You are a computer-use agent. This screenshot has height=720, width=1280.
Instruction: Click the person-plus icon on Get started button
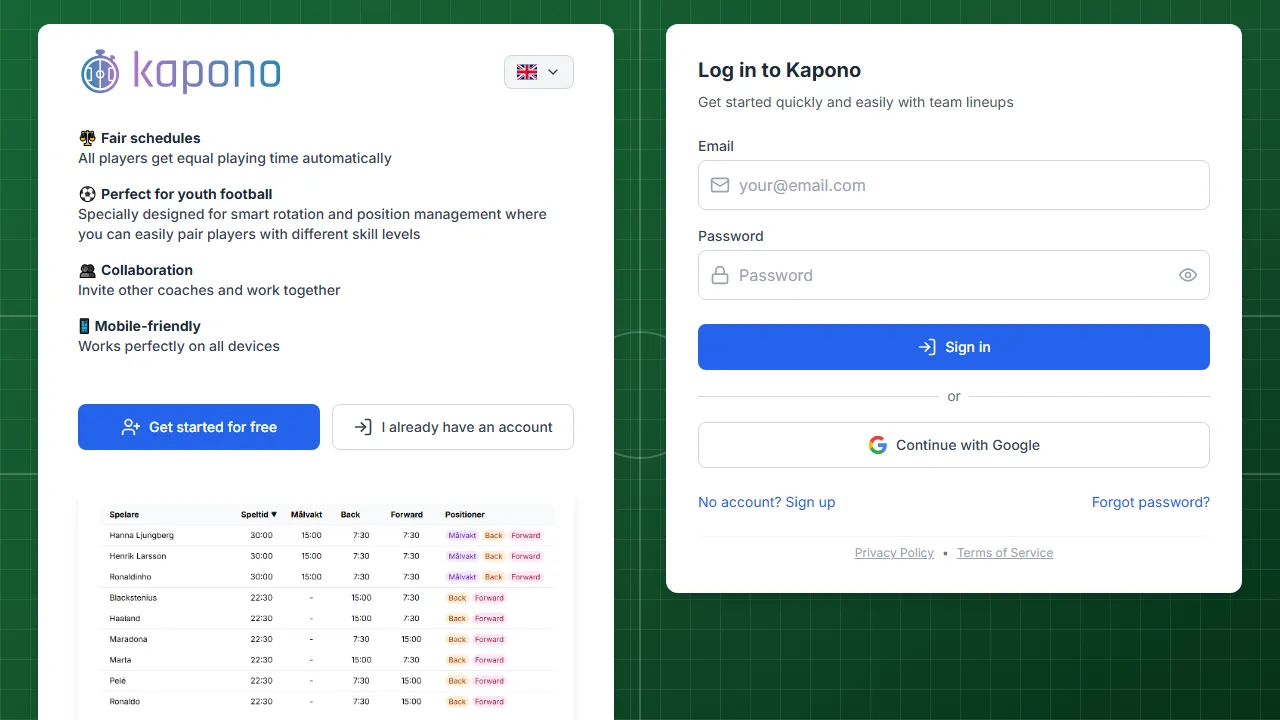click(x=131, y=427)
